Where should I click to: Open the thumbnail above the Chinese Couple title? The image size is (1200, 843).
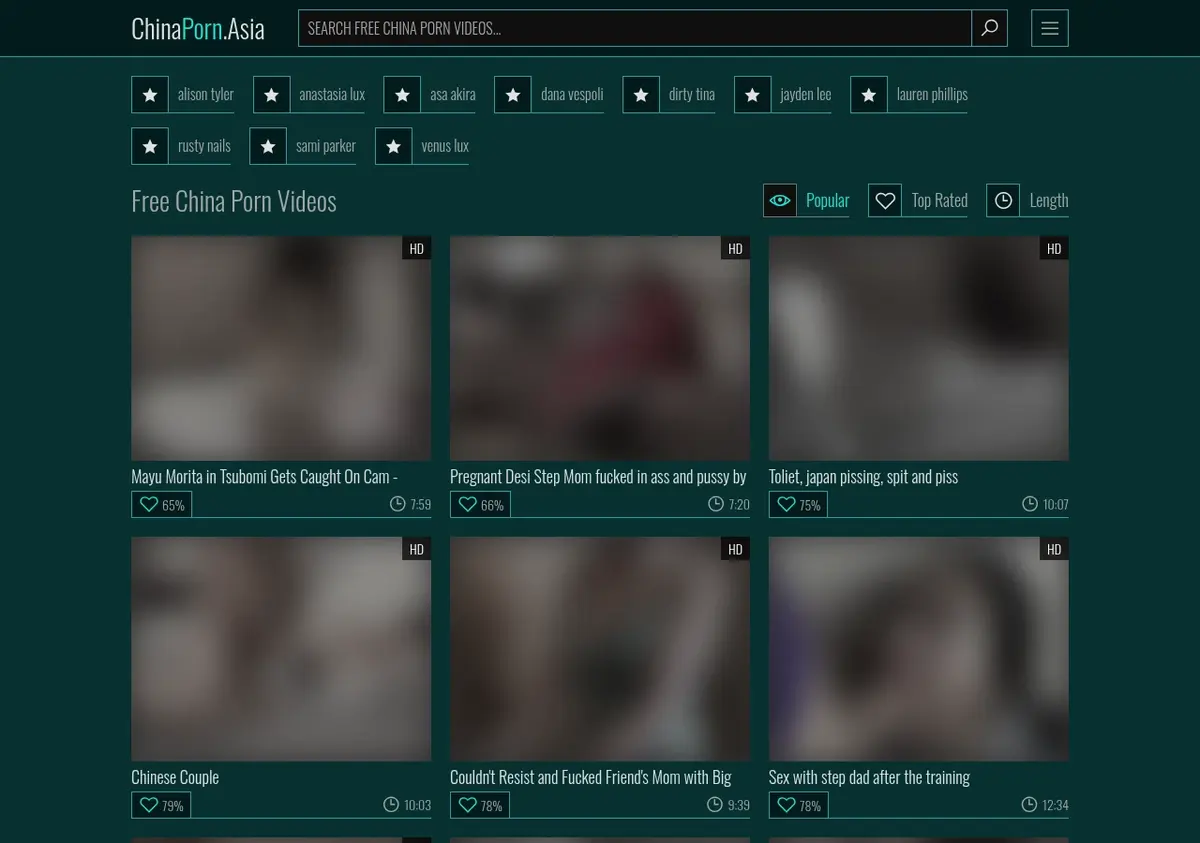coord(281,649)
